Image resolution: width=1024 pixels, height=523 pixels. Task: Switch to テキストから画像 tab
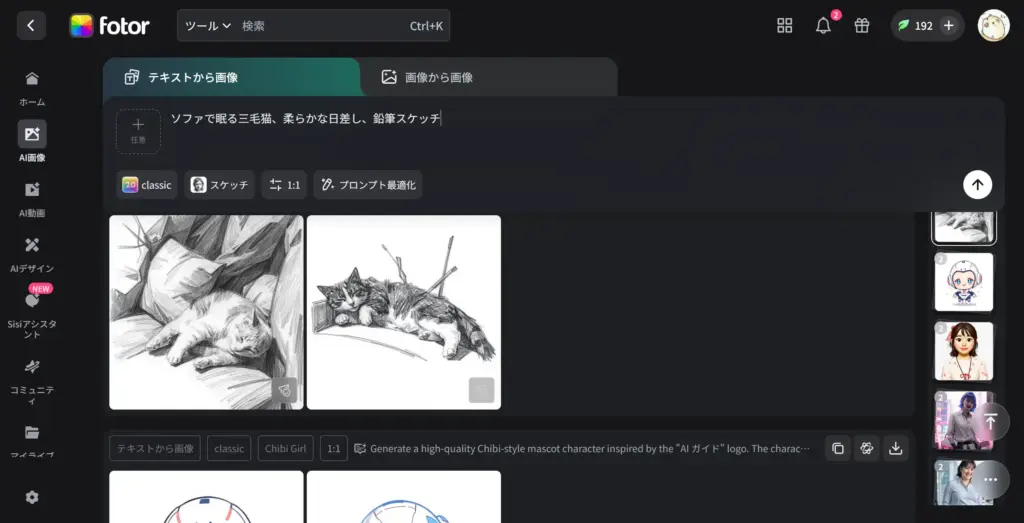[x=231, y=77]
